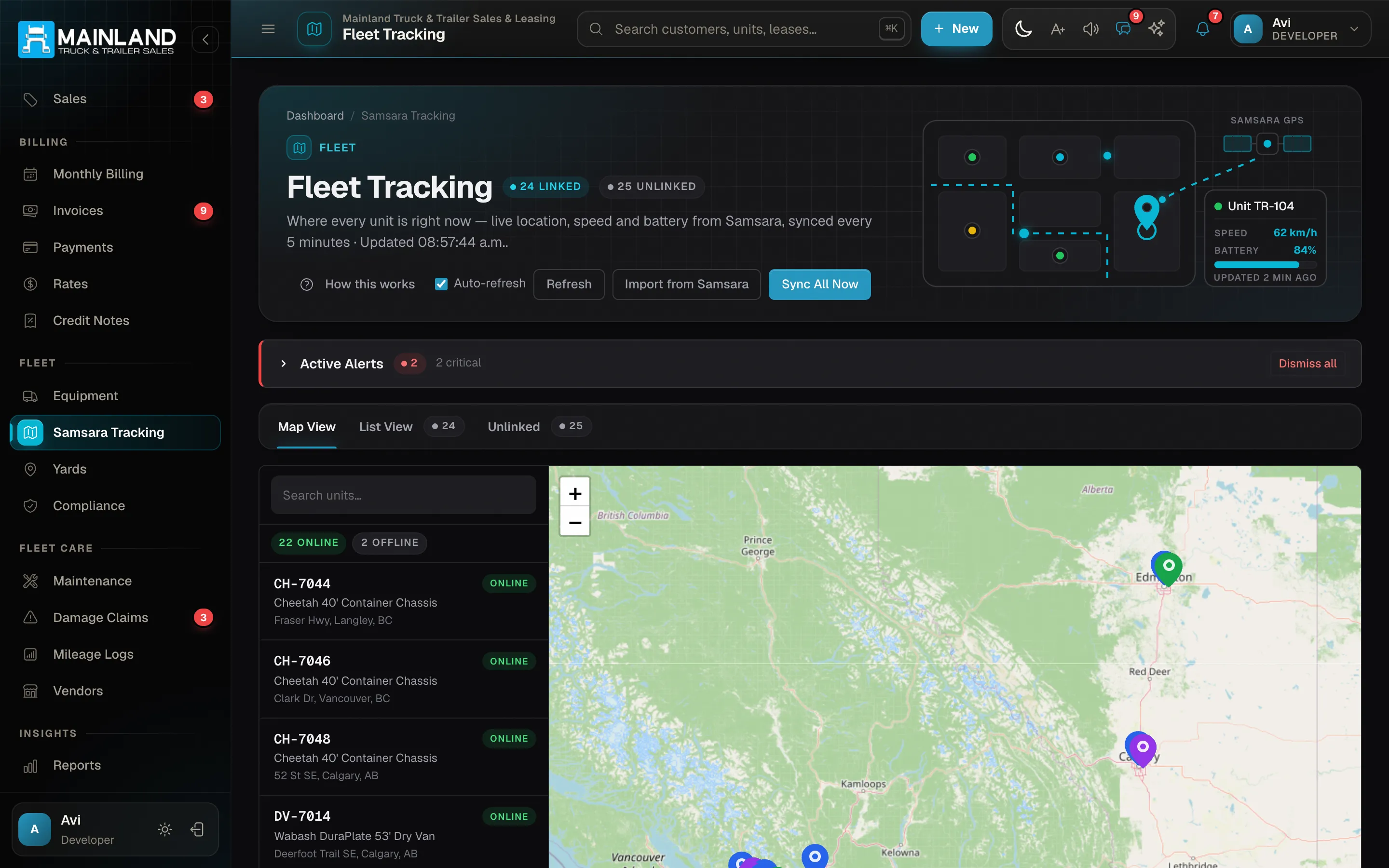Open Equipment in the sidebar
The image size is (1389, 868).
(x=115, y=396)
